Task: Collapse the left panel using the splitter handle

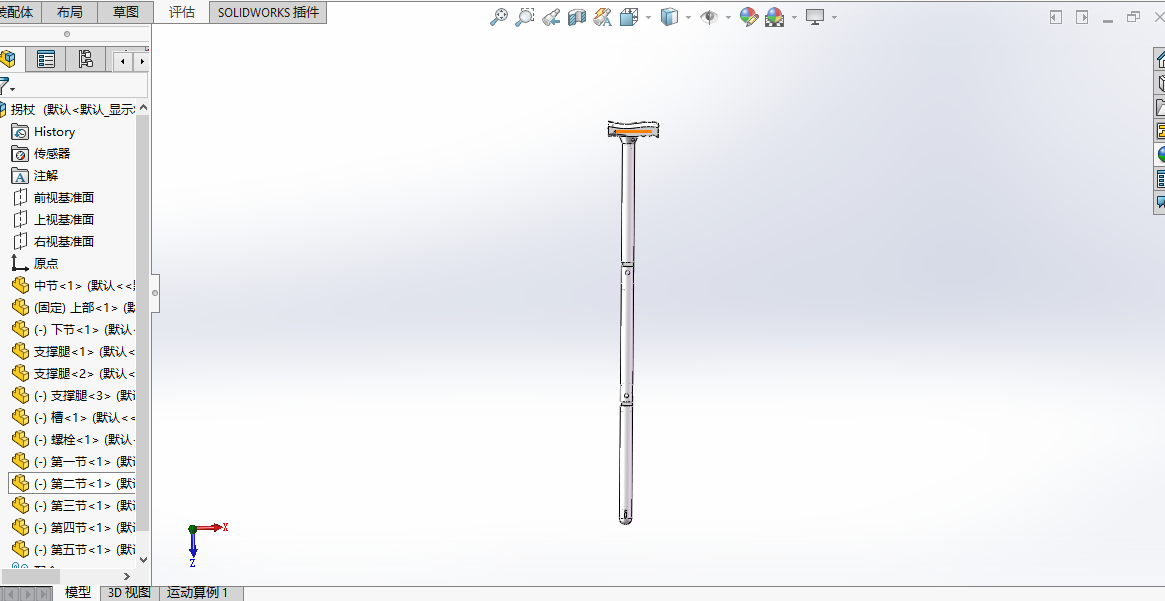Action: tap(155, 293)
